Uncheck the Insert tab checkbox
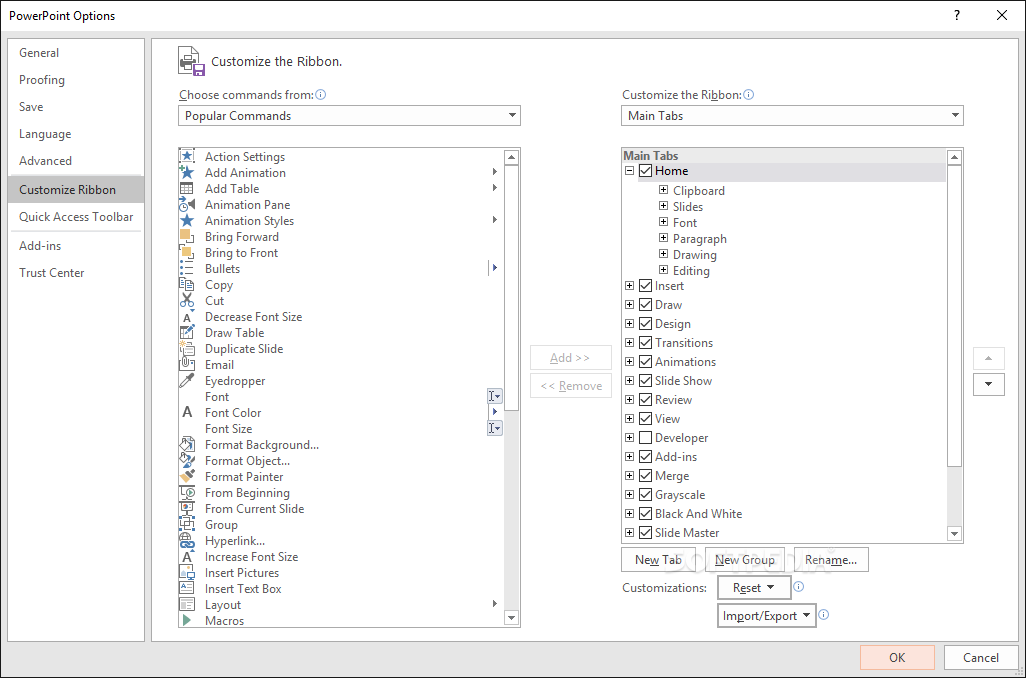This screenshot has height=678, width=1026. click(x=645, y=286)
